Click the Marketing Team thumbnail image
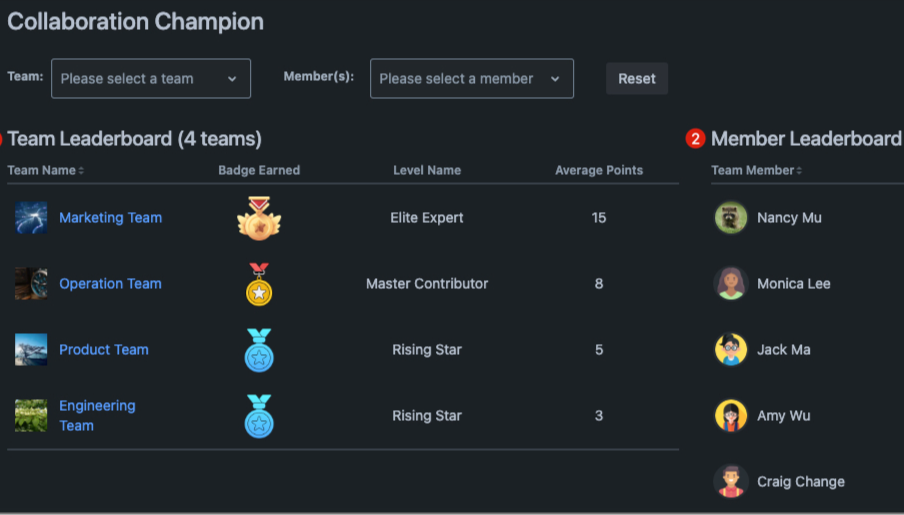This screenshot has width=904, height=515. point(31,218)
